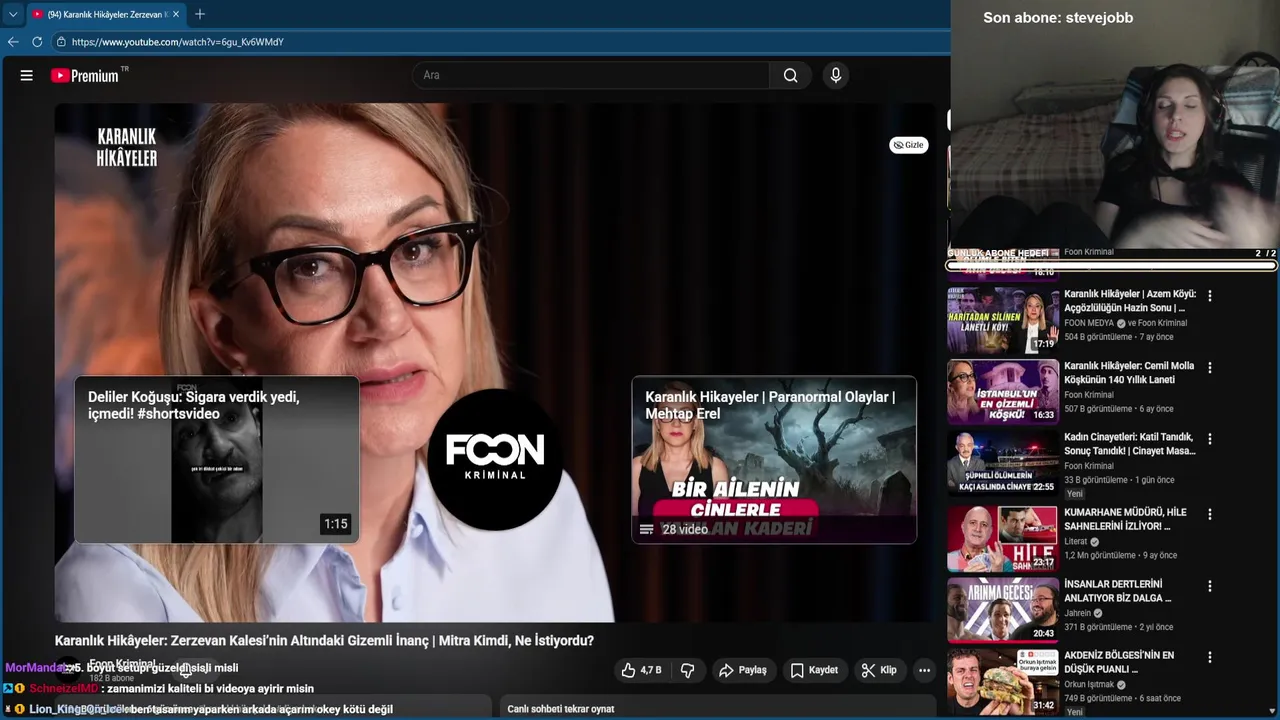The image size is (1280, 720).
Task: Open a new browser tab
Action: point(200,14)
